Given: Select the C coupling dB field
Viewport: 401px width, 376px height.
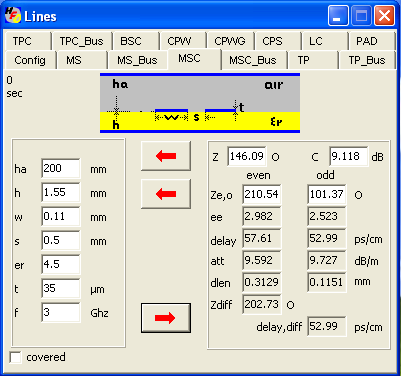Looking at the screenshot, I should 349,156.
